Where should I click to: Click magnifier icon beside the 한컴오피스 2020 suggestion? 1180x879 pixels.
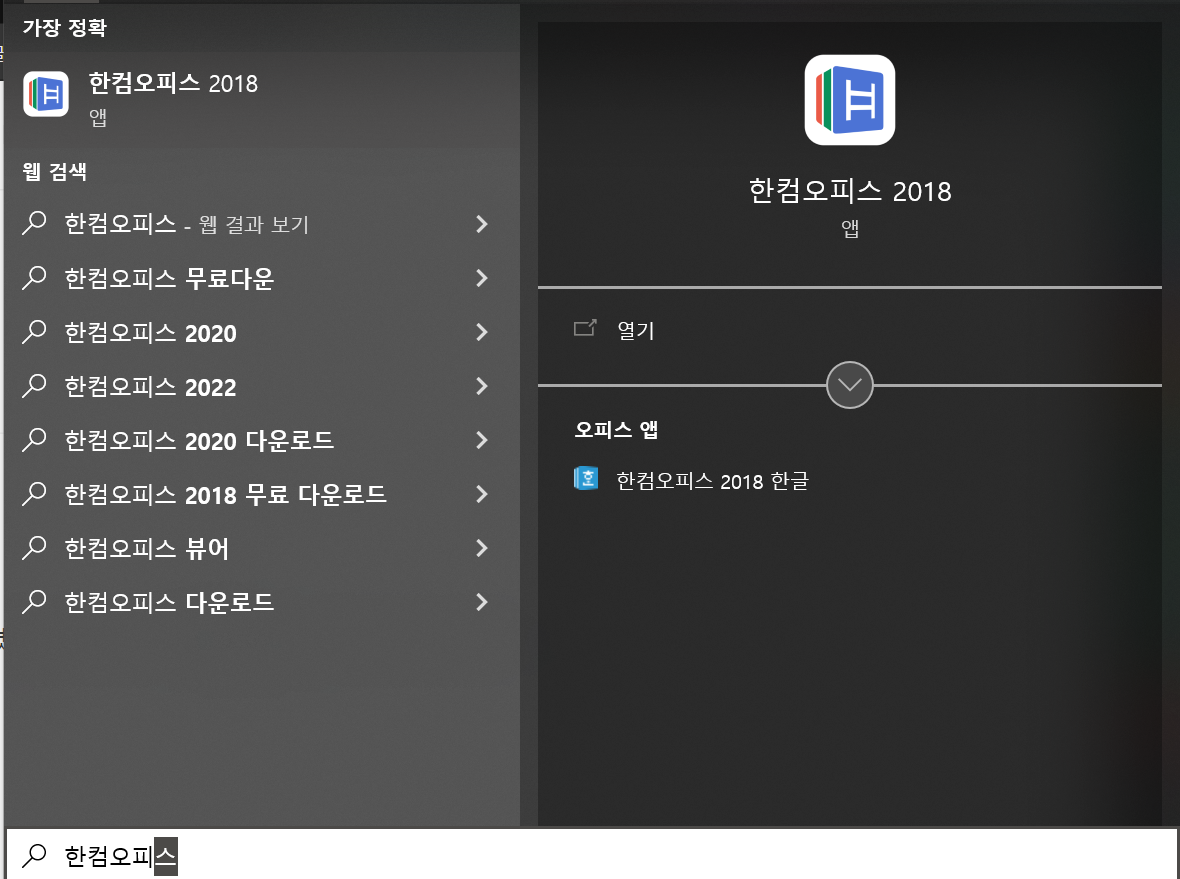point(35,332)
